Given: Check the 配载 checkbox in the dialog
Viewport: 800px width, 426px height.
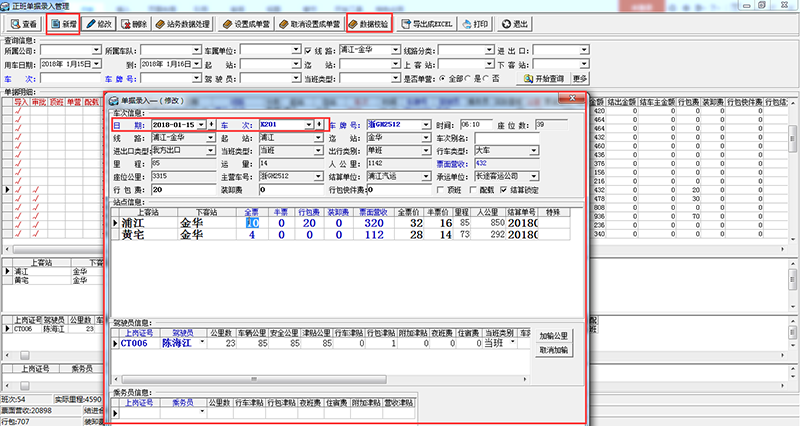Looking at the screenshot, I should pyautogui.click(x=473, y=190).
